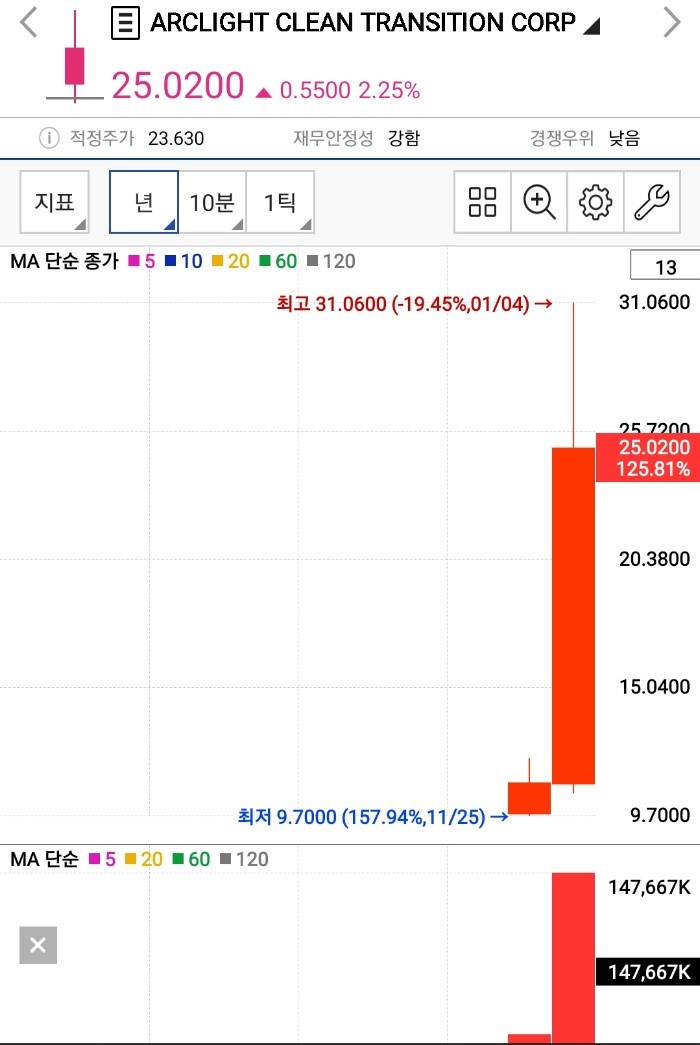The height and width of the screenshot is (1045, 700).
Task: Tap the zoom-in magnifier icon
Action: tap(539, 202)
